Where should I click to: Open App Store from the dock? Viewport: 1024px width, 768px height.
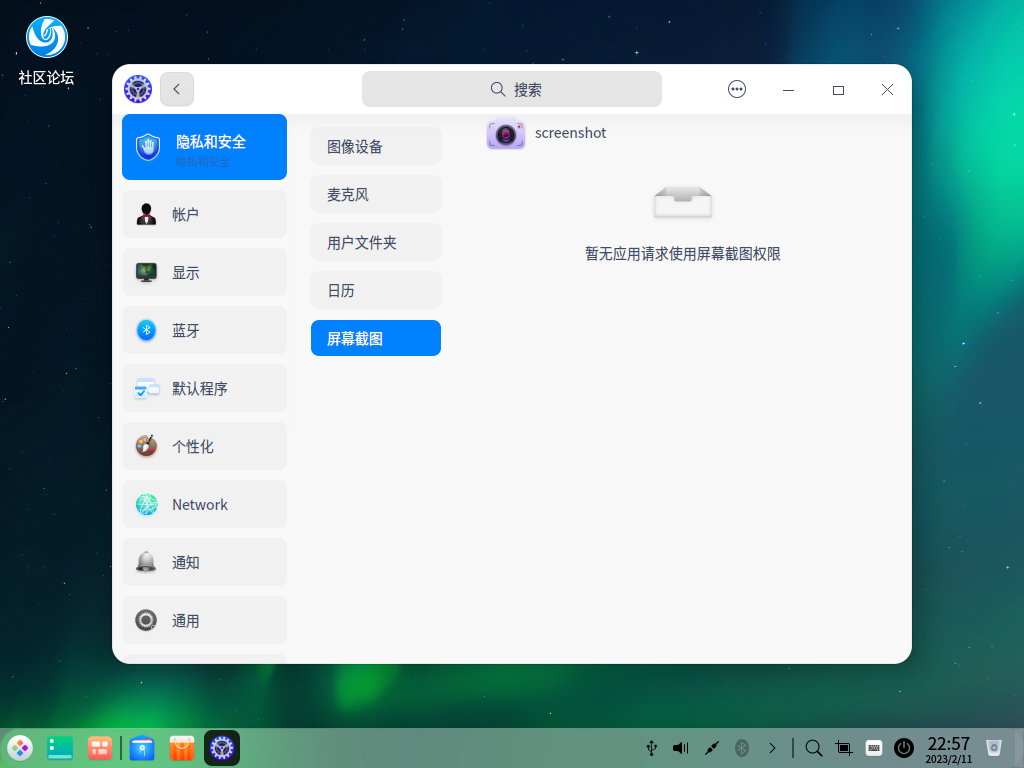tap(181, 747)
